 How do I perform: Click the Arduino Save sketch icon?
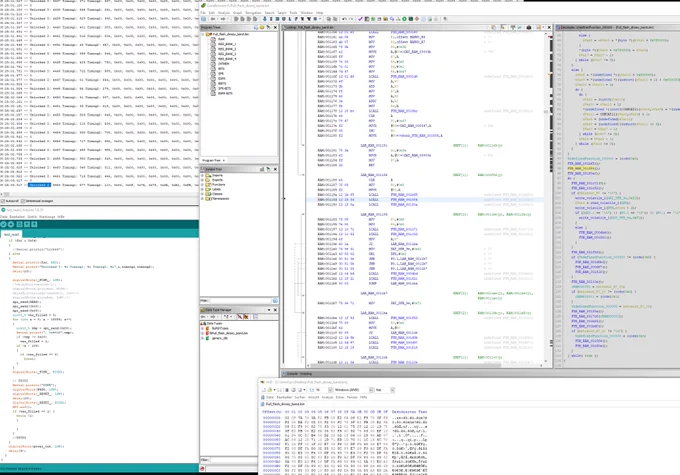34,224
